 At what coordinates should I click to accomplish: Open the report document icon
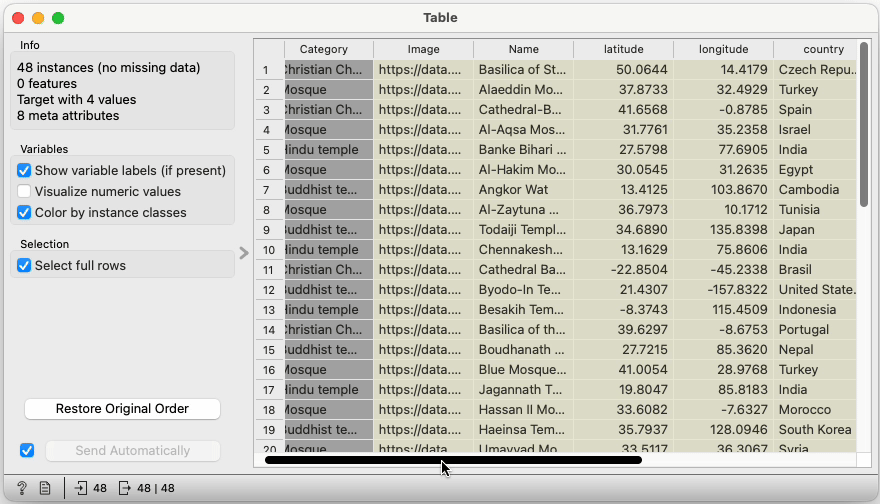pyautogui.click(x=45, y=488)
